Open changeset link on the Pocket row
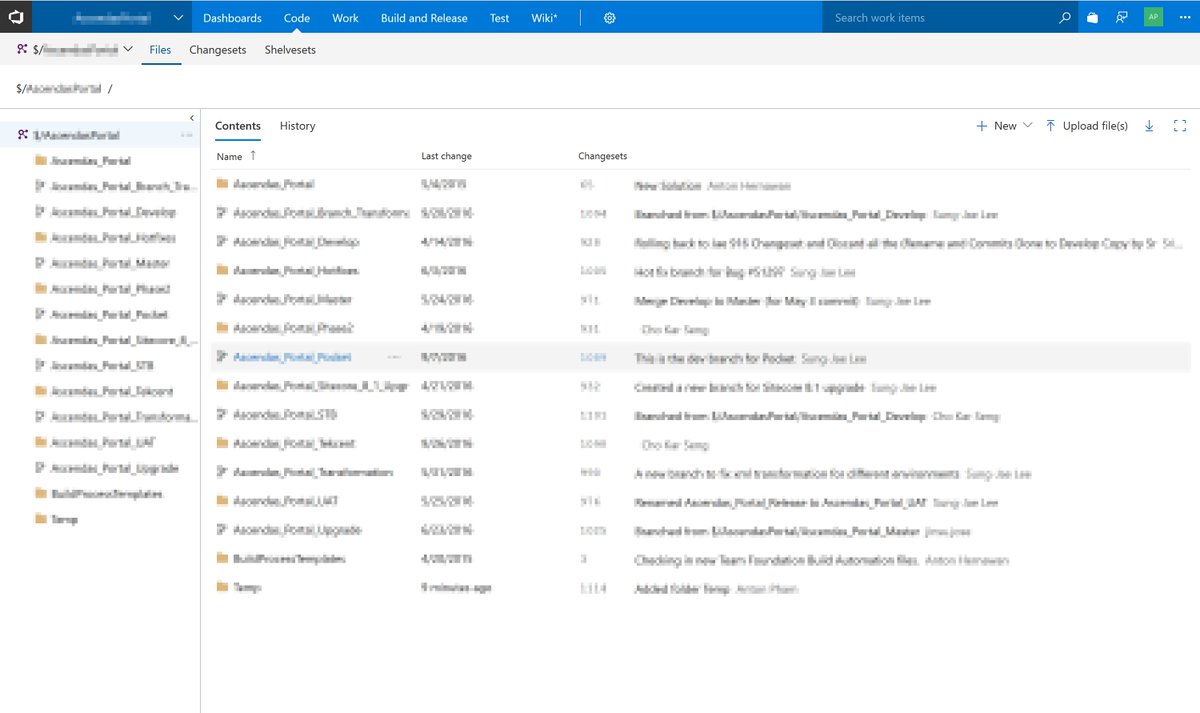 pyautogui.click(x=593, y=358)
